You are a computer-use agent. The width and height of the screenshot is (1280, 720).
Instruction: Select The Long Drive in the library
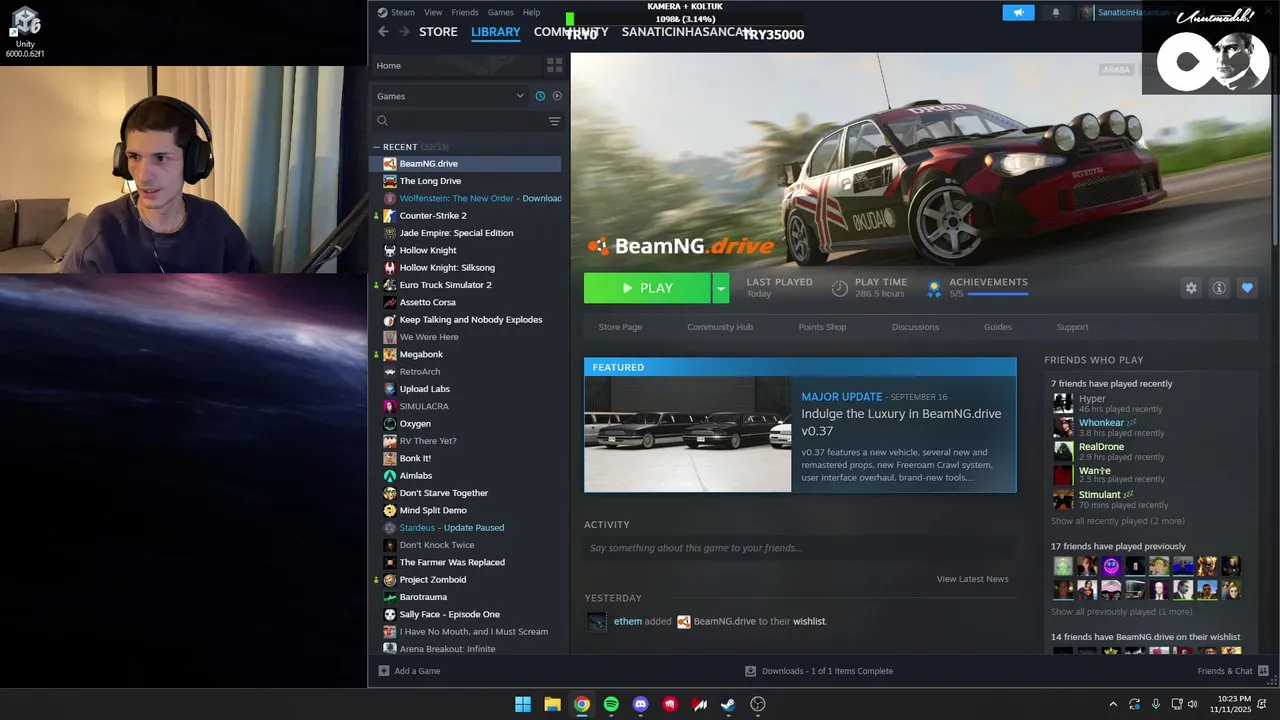point(466,181)
